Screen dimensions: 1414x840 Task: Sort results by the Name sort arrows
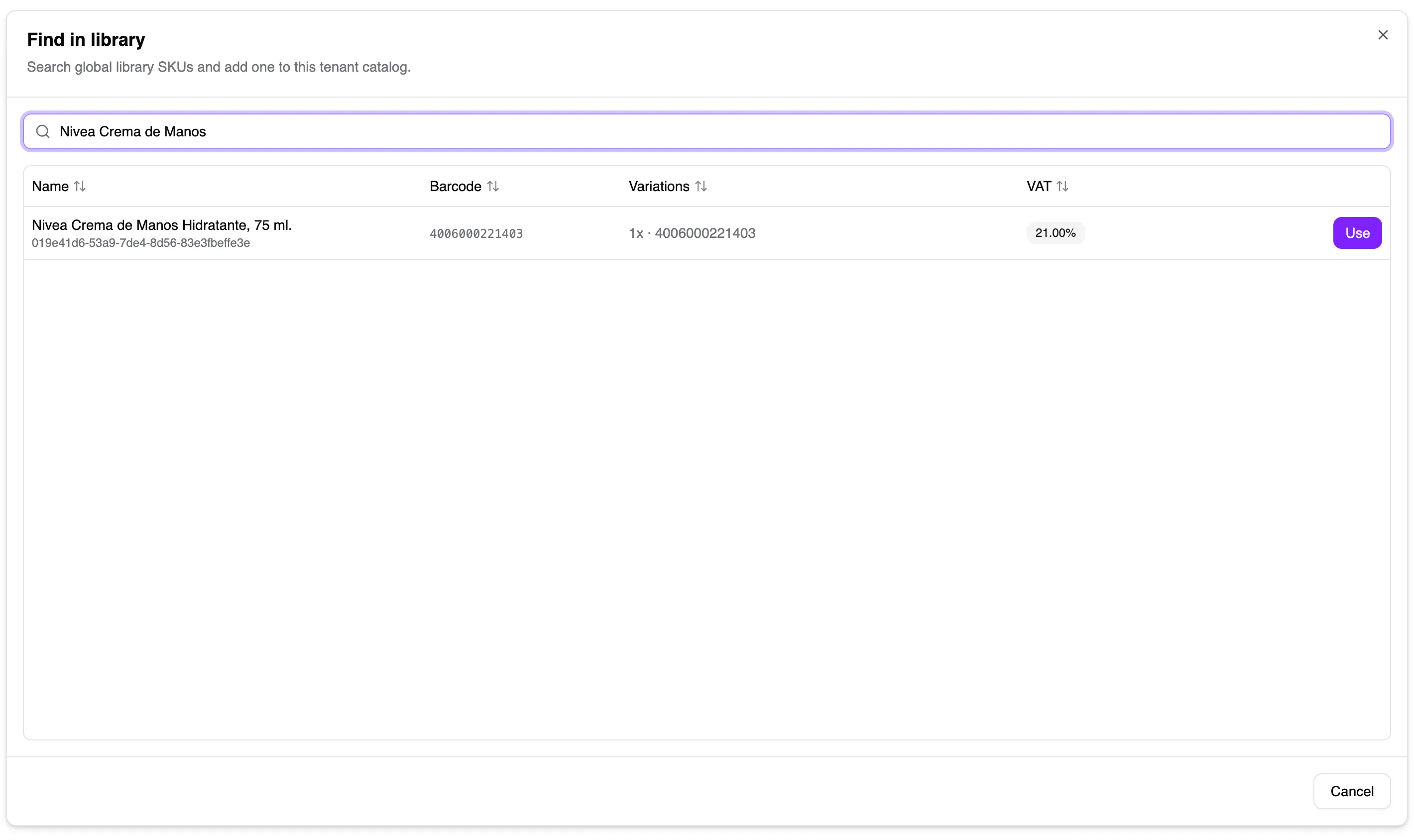point(80,186)
